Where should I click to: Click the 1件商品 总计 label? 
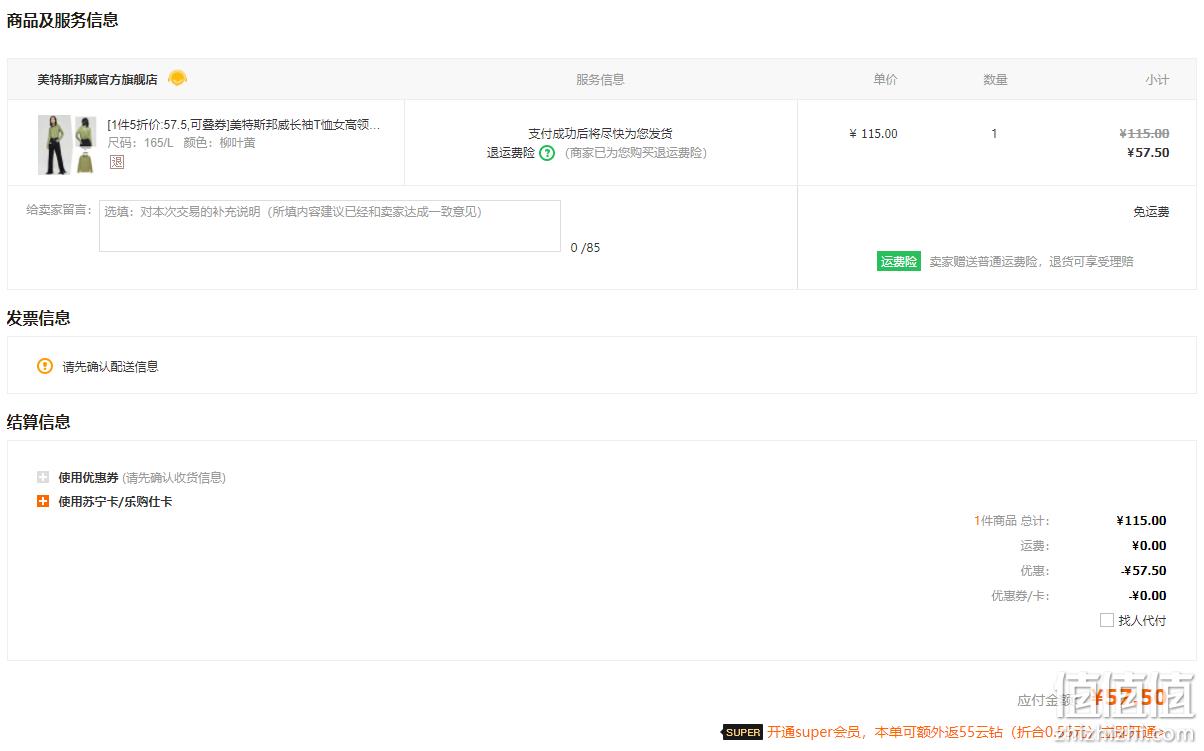point(1012,521)
